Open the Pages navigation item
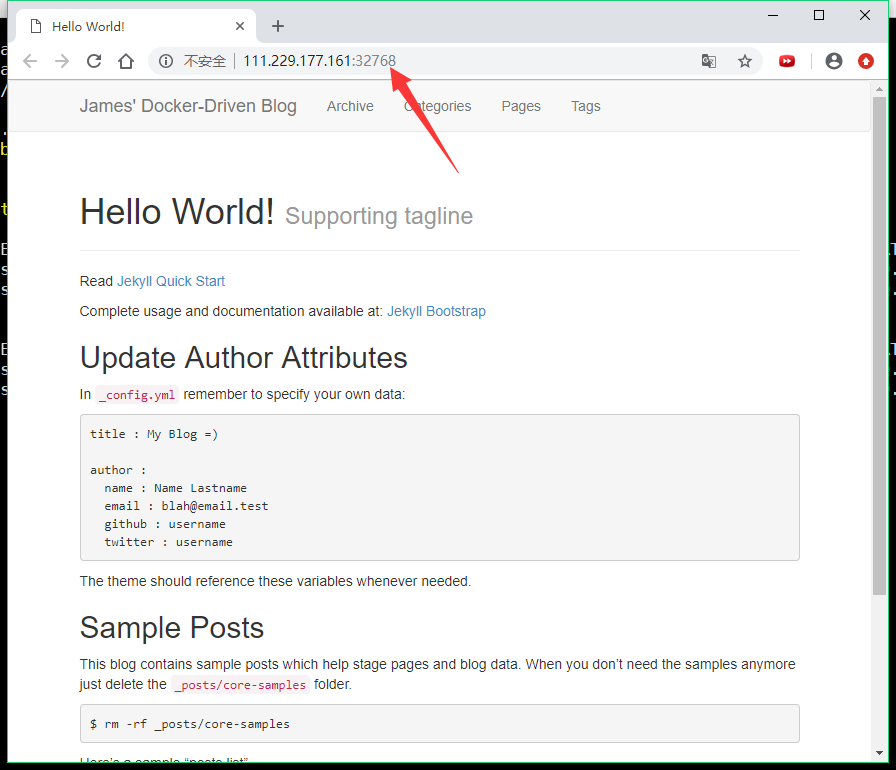This screenshot has height=770, width=896. click(521, 106)
